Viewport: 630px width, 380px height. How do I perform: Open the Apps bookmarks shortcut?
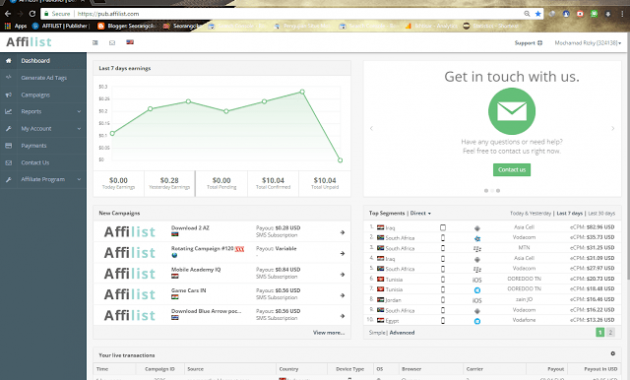tap(16, 26)
